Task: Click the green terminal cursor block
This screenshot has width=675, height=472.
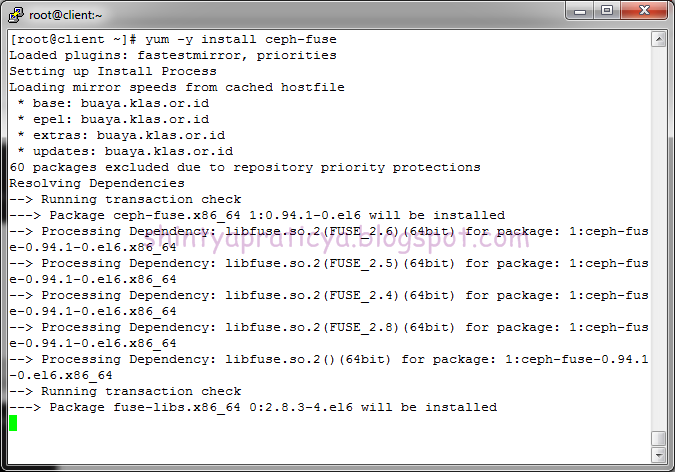Action: [x=13, y=423]
